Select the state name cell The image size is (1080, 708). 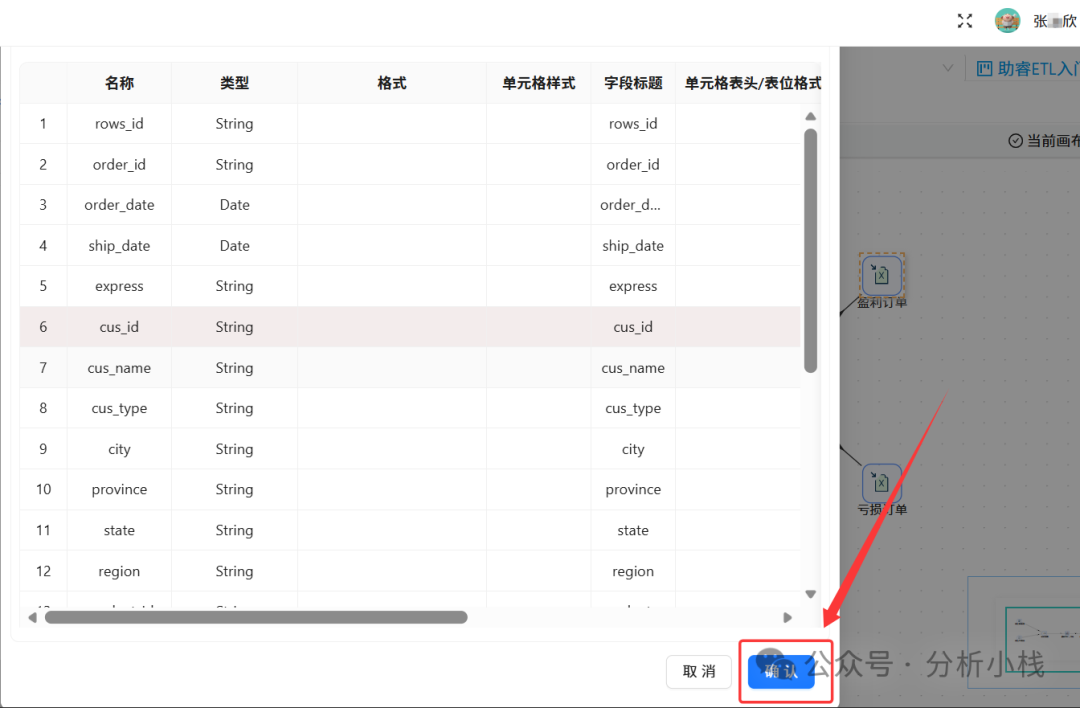119,530
